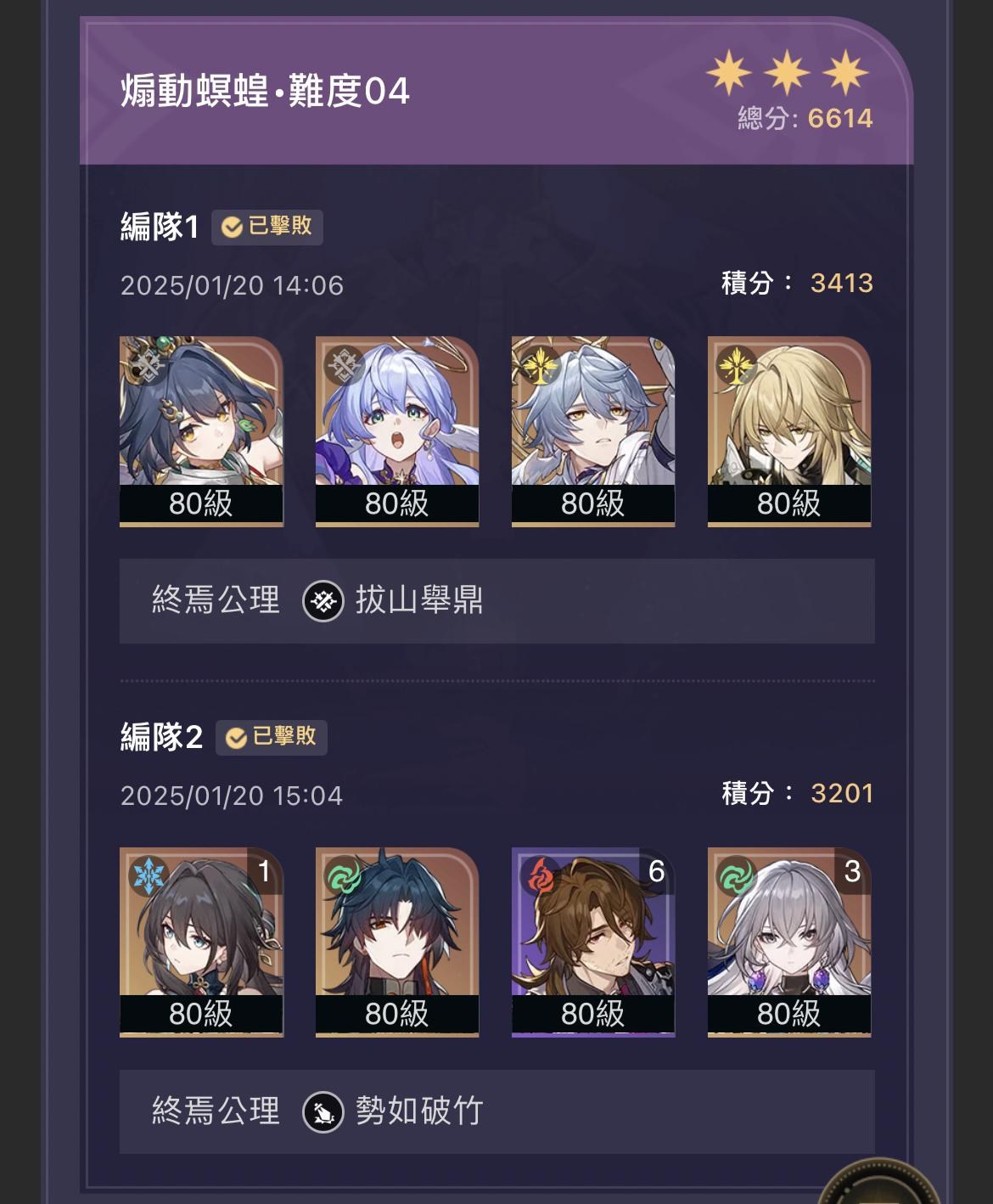
Task: Click the 已擊敗 checkmark badge for Team 1
Action: 266,227
